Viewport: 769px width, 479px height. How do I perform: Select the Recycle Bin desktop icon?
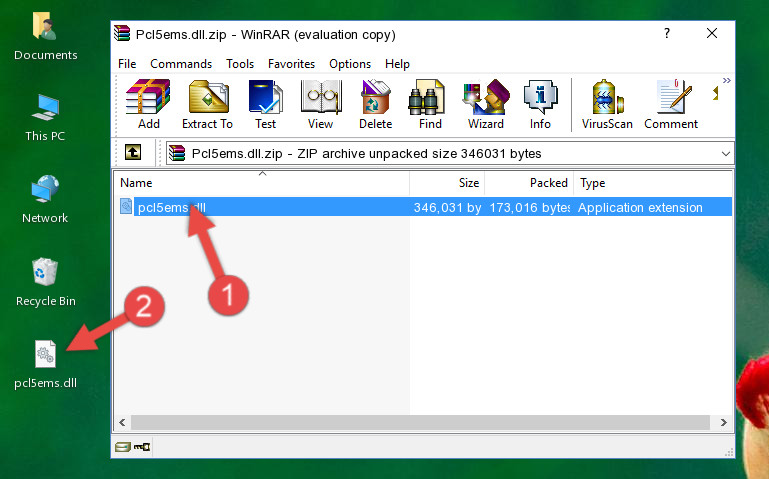45,282
